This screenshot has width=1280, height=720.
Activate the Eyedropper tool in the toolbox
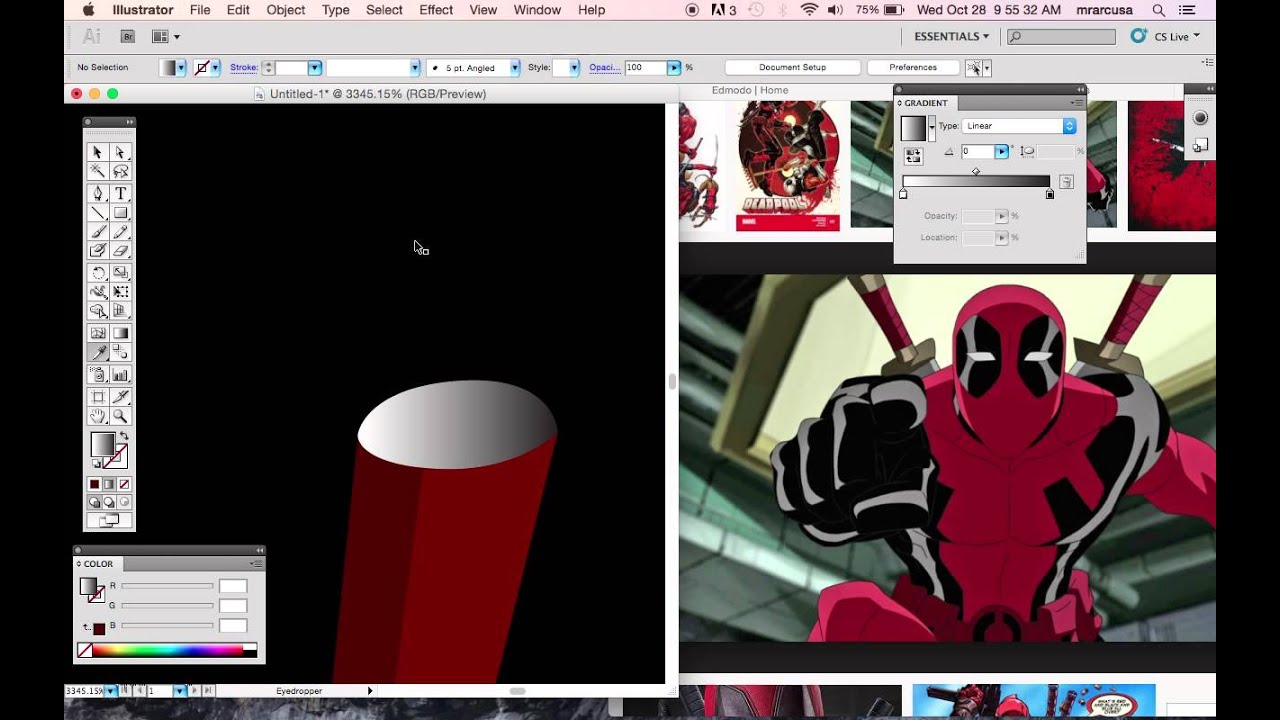pos(98,352)
